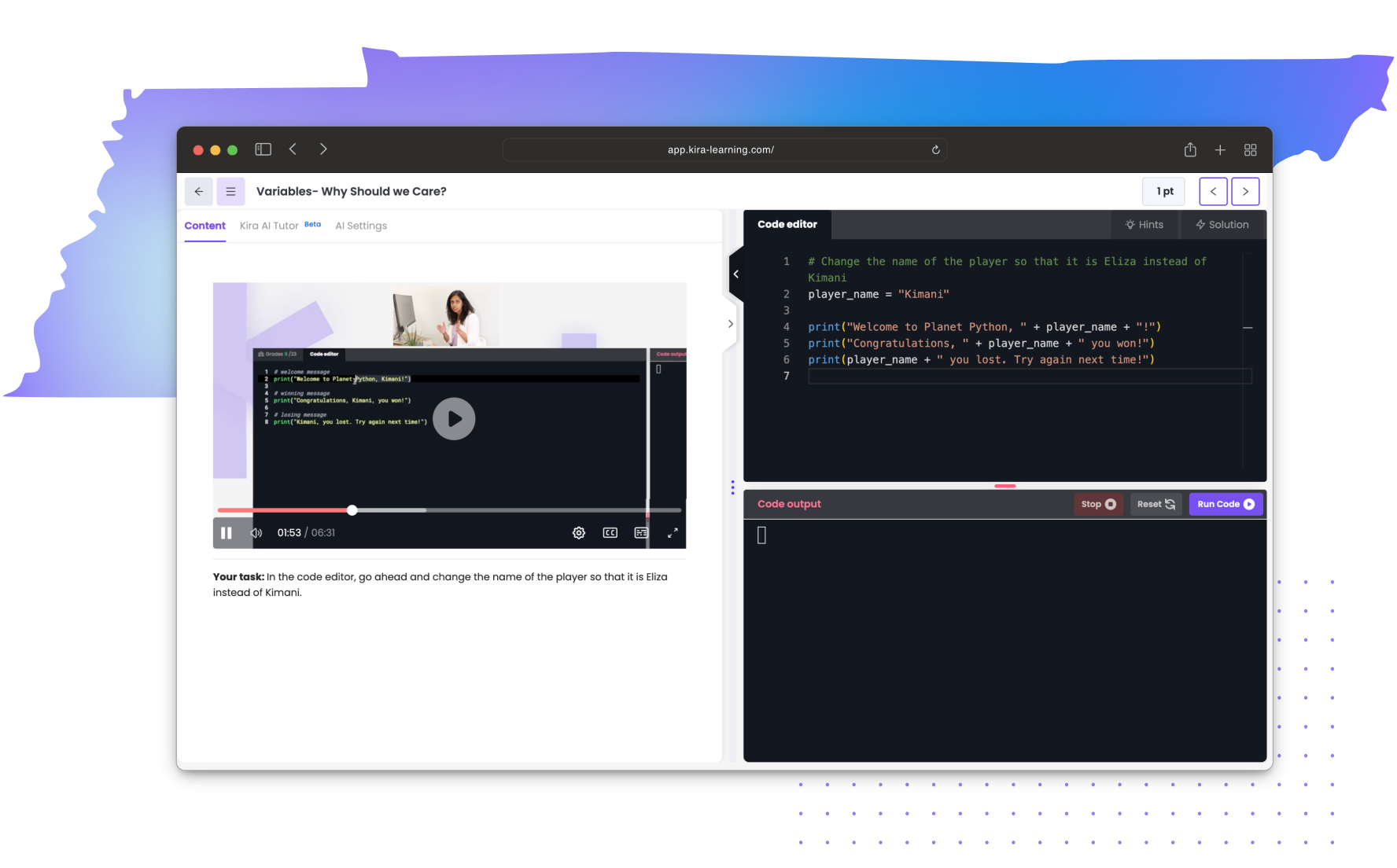
Task: Toggle the browser sidebar icon
Action: [x=263, y=149]
